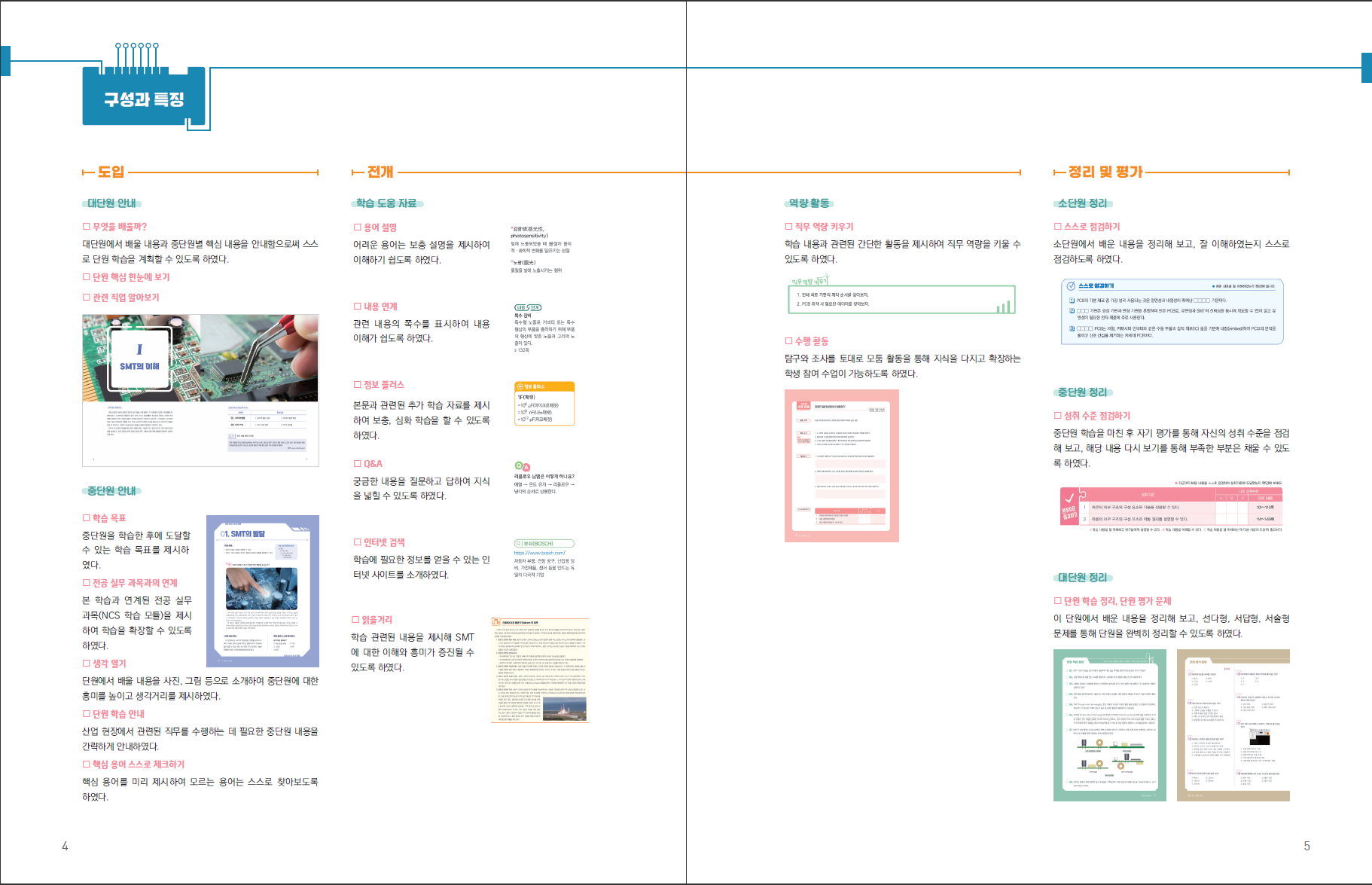Click the 보쉬(BOSCH) search field

[x=544, y=543]
